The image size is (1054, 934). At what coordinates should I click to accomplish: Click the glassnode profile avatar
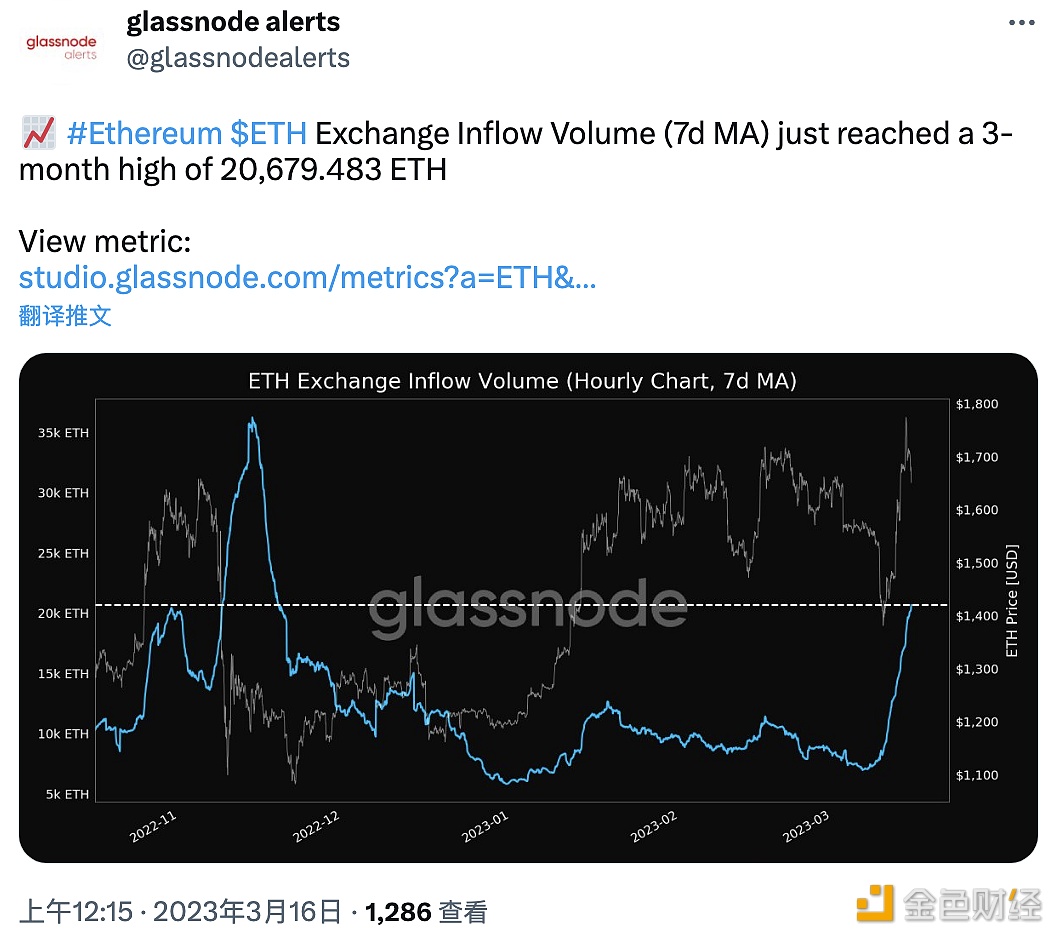coord(61,45)
